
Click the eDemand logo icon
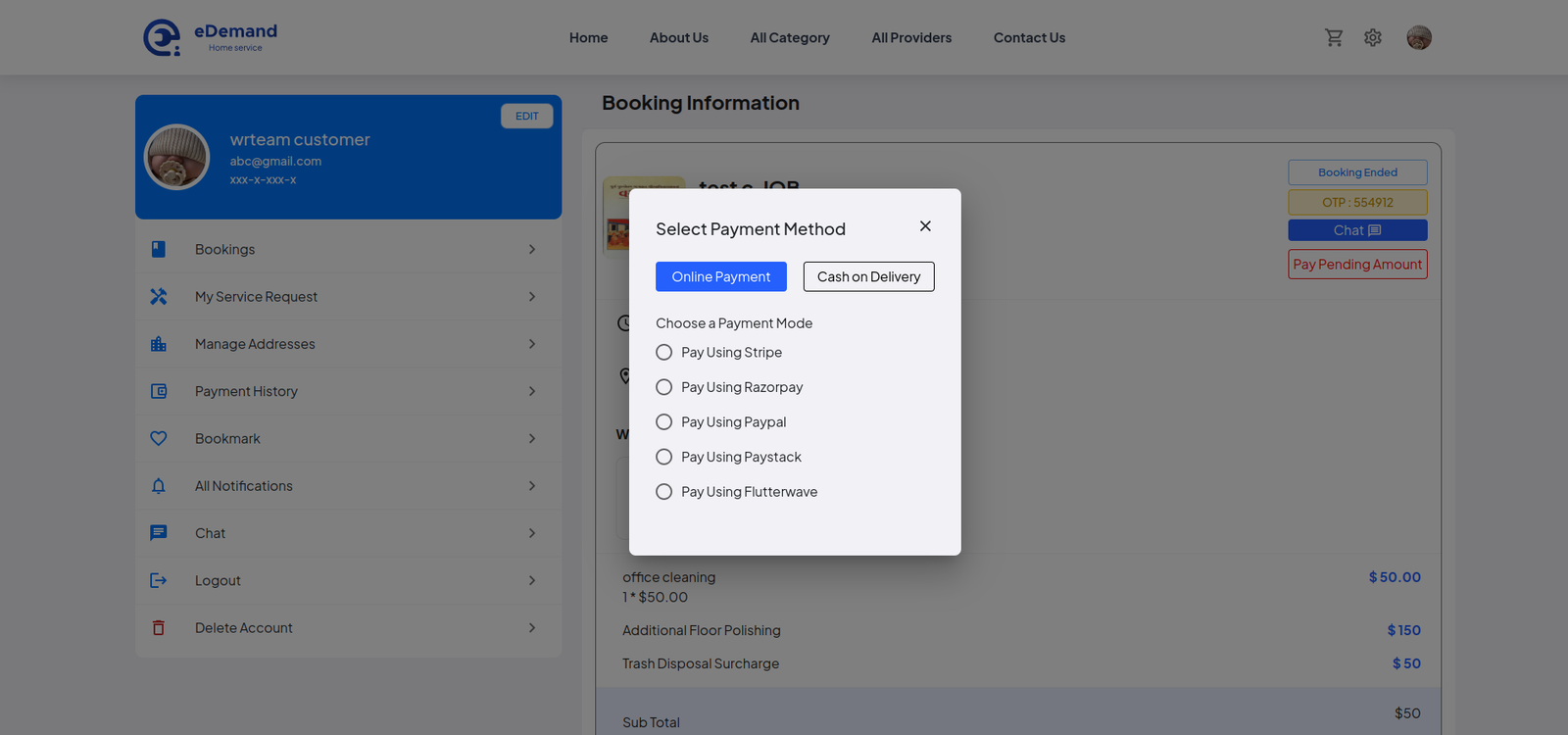[162, 38]
